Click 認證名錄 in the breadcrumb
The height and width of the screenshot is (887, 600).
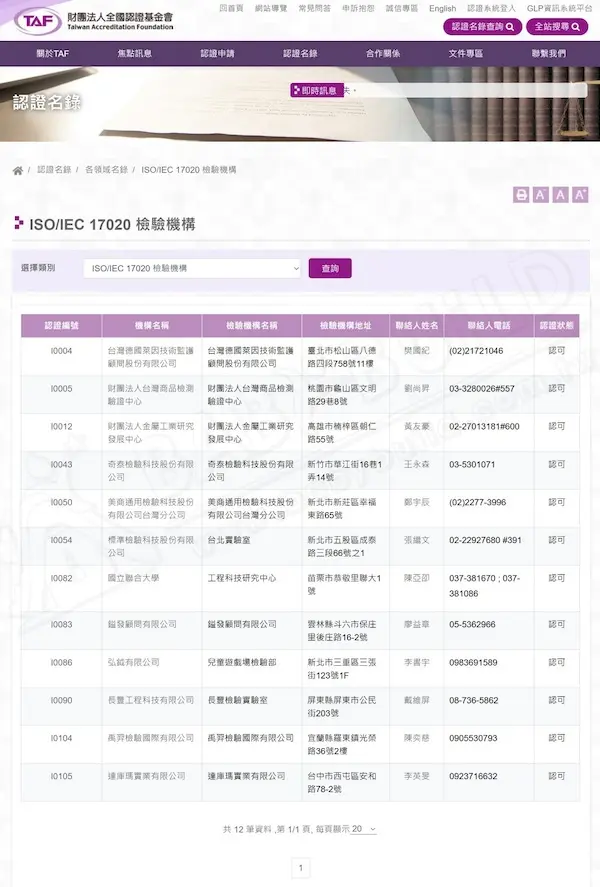(x=54, y=170)
